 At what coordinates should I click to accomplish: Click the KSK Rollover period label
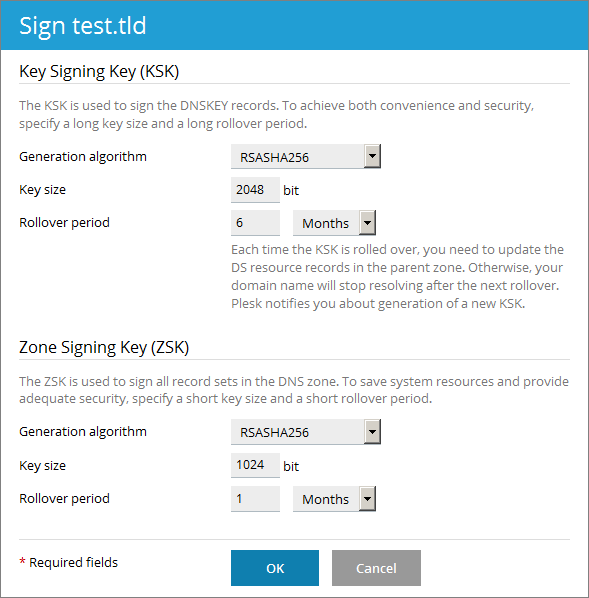point(64,222)
